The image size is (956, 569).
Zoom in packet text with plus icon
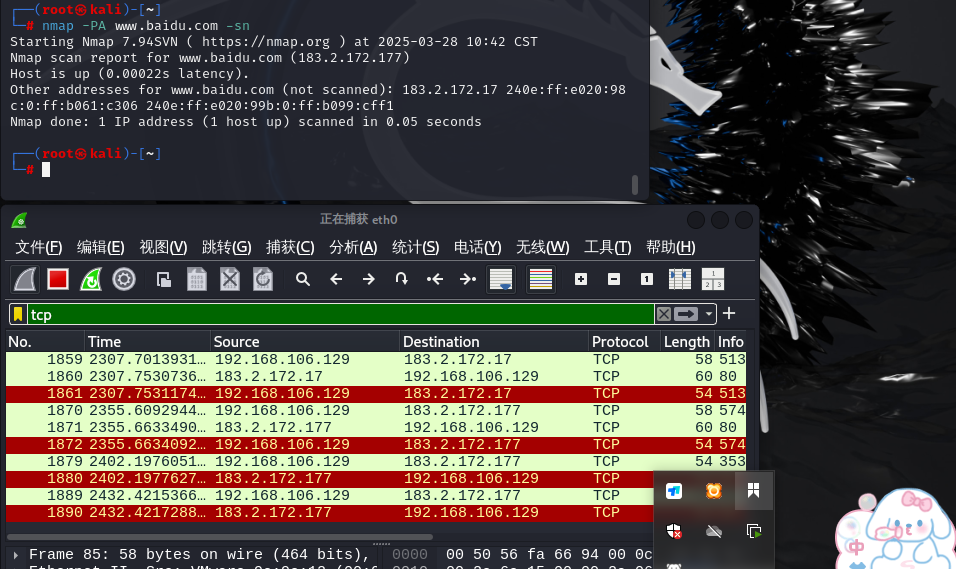pyautogui.click(x=581, y=279)
